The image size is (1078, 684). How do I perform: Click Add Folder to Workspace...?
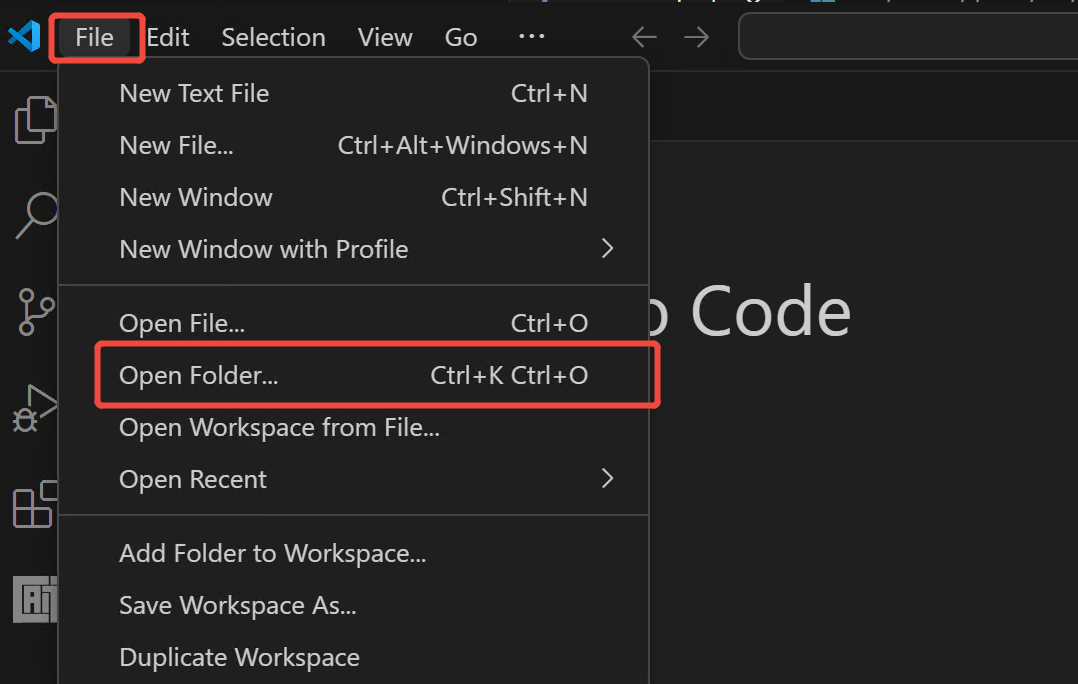[273, 553]
